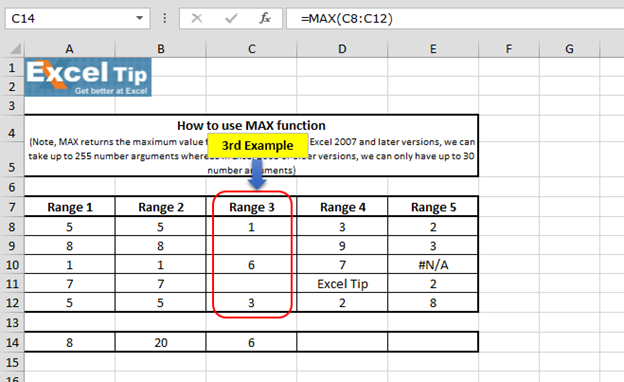
Task: Click the Cancel (X) formula bar icon
Action: [x=197, y=18]
